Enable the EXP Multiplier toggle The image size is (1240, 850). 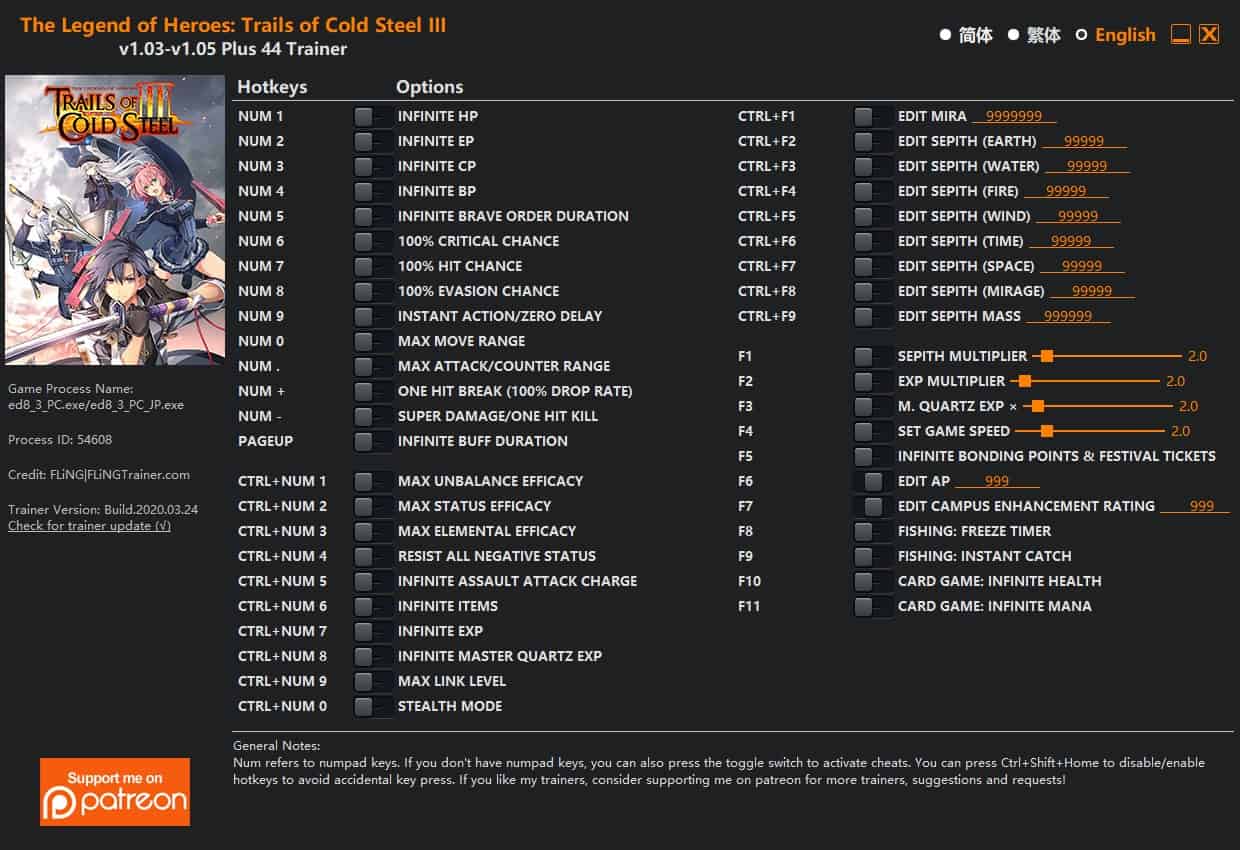pos(873,382)
